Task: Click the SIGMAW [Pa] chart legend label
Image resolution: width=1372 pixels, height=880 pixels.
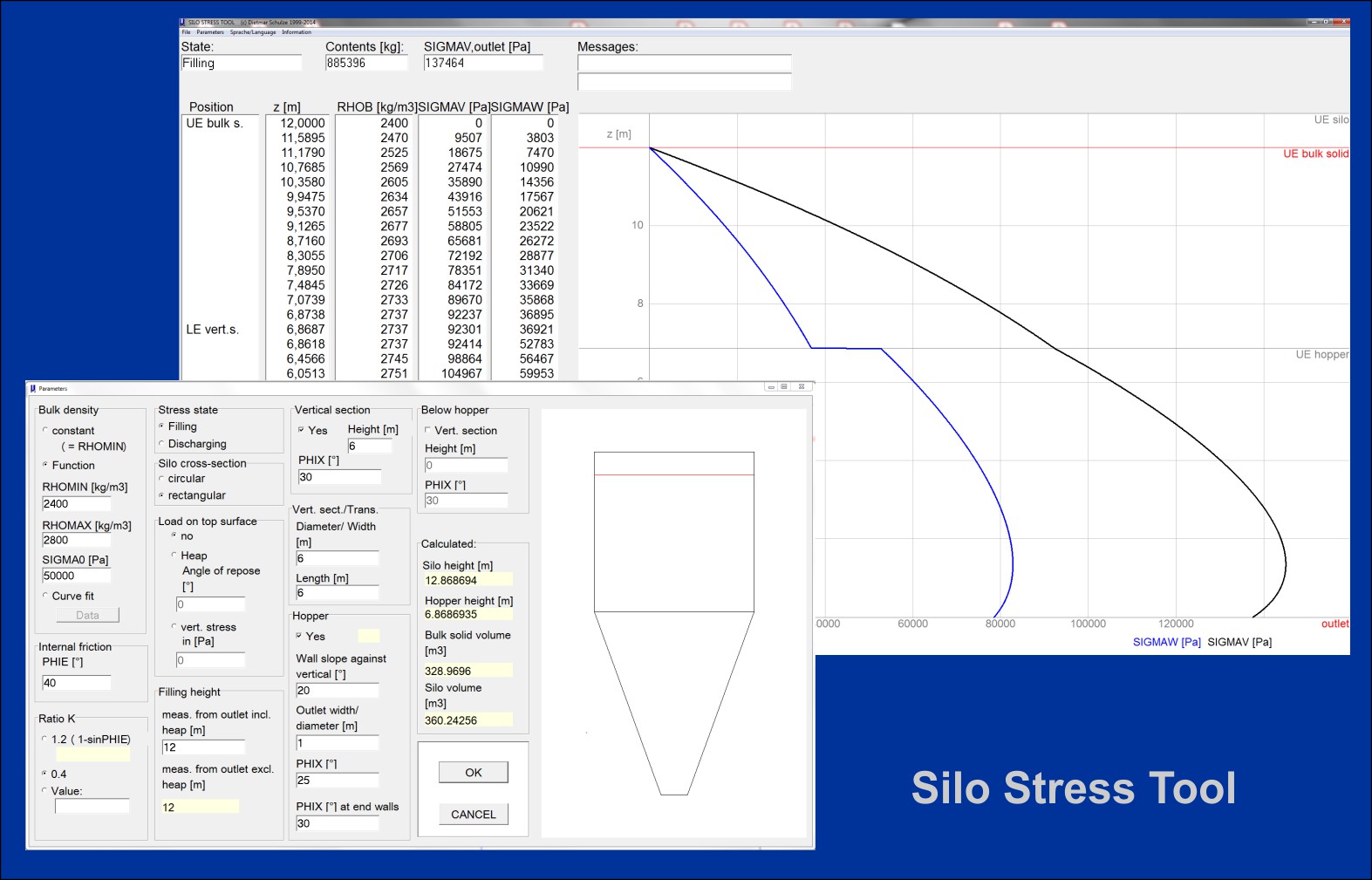Action: [1167, 642]
